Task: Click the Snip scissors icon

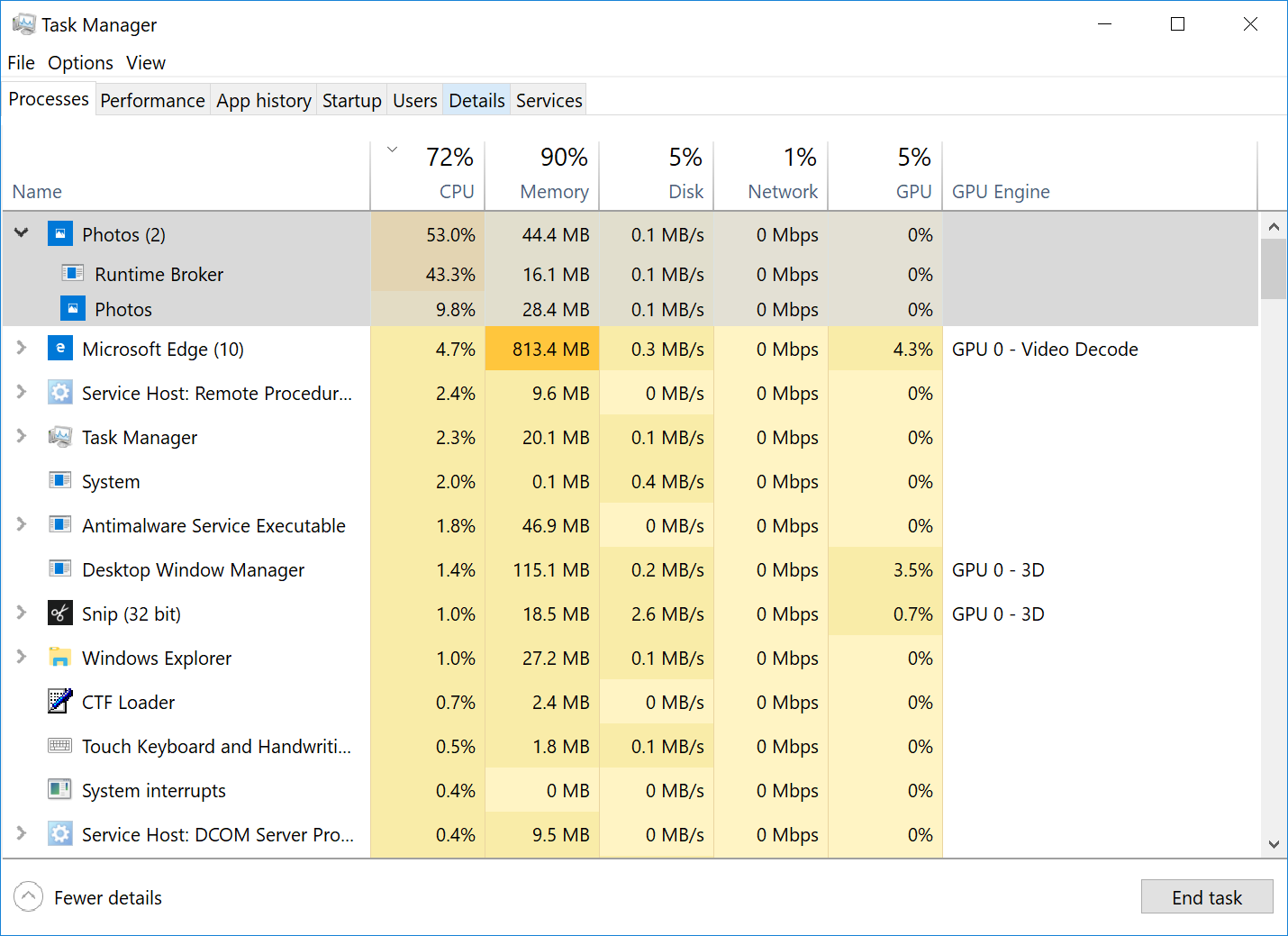Action: (x=59, y=613)
